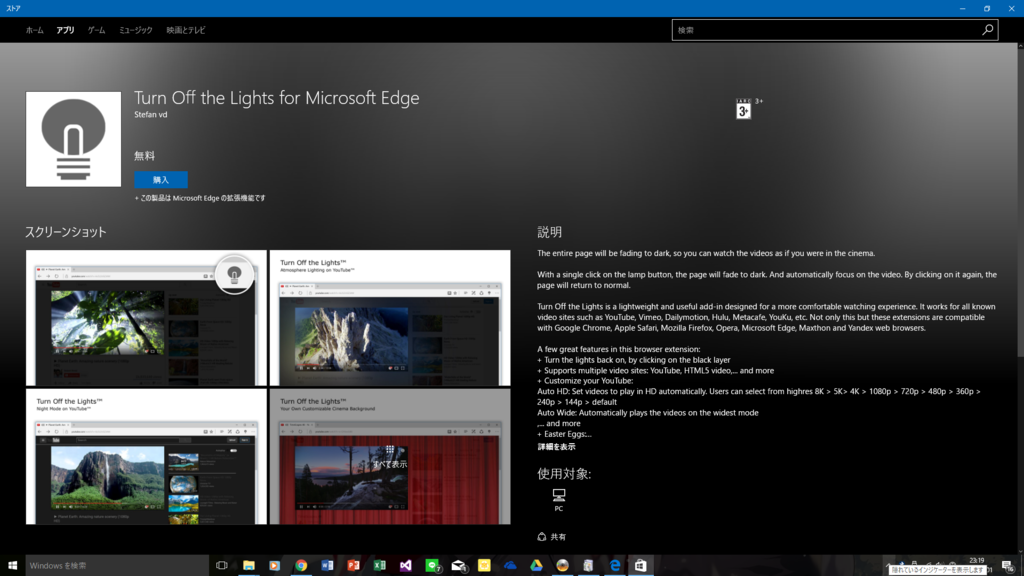Viewport: 1024px width, 576px height.
Task: Open the Mail app from the taskbar
Action: (458, 566)
